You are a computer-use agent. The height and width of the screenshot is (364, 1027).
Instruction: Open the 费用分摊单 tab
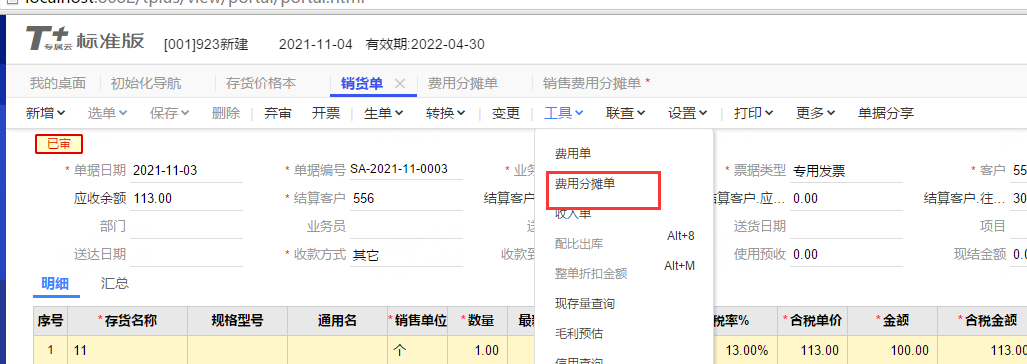pos(463,84)
